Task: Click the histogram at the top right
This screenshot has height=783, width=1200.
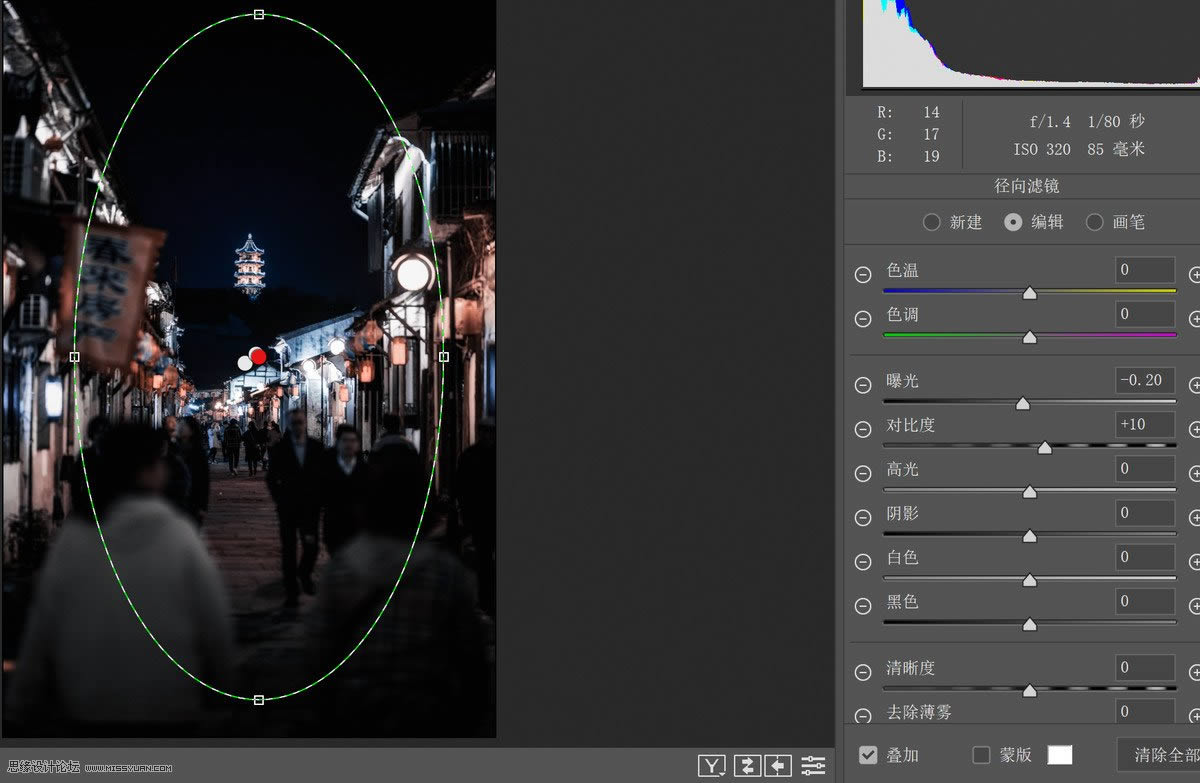Action: coord(1020,45)
